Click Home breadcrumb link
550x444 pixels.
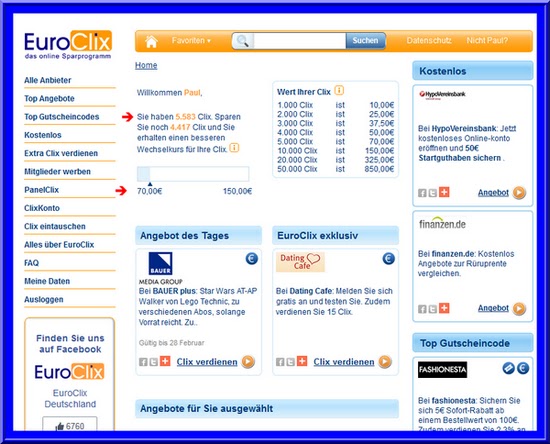coord(146,65)
